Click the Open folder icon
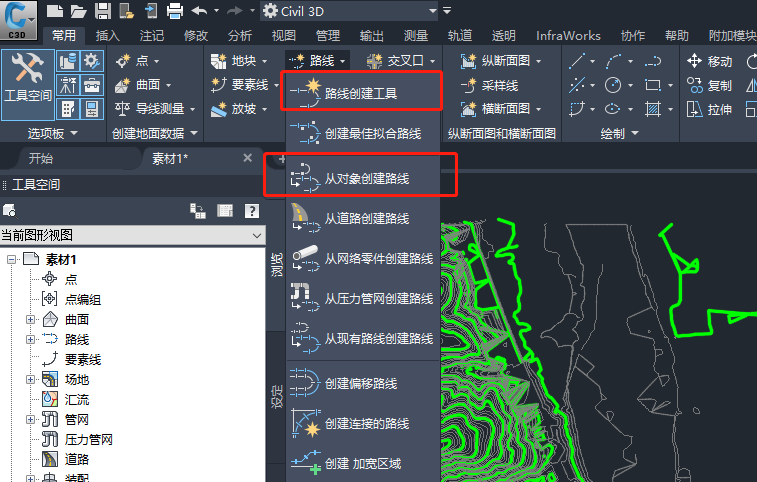Image resolution: width=757 pixels, height=482 pixels. [x=78, y=11]
